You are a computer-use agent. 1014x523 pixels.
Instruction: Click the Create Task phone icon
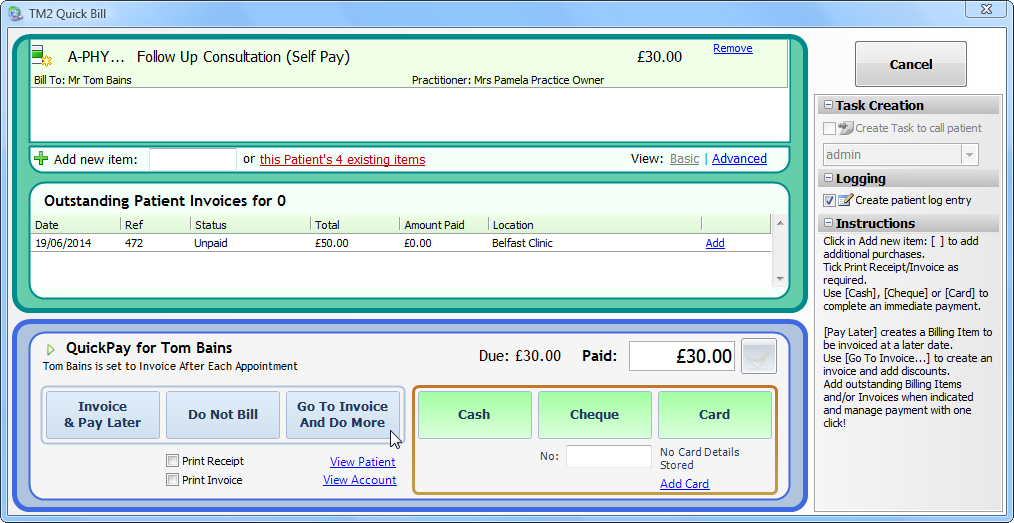point(846,128)
